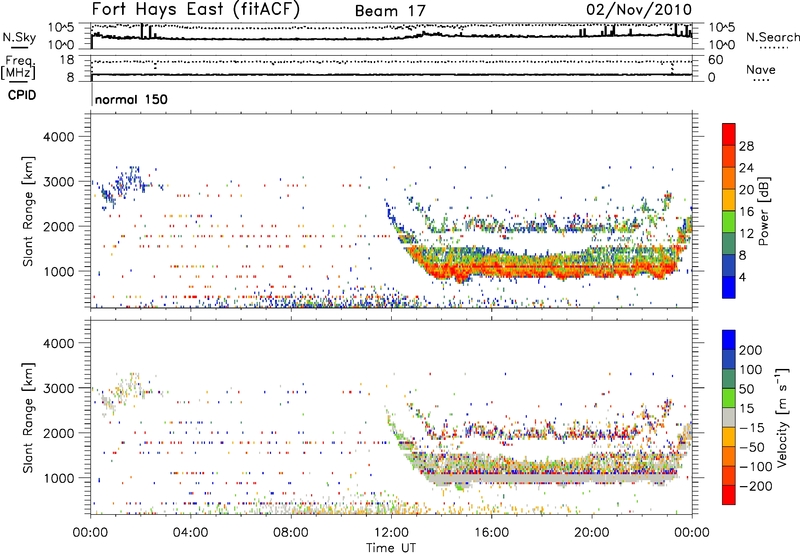Click the "28" tick on Power colorbar
Viewport: 800px width, 554px height.
(746, 146)
